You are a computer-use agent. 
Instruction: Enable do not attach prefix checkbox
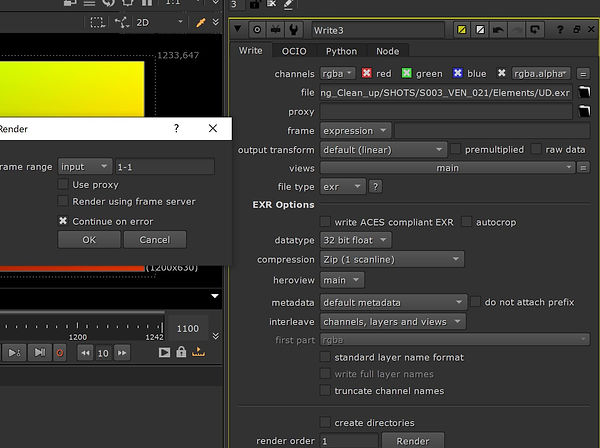475,301
